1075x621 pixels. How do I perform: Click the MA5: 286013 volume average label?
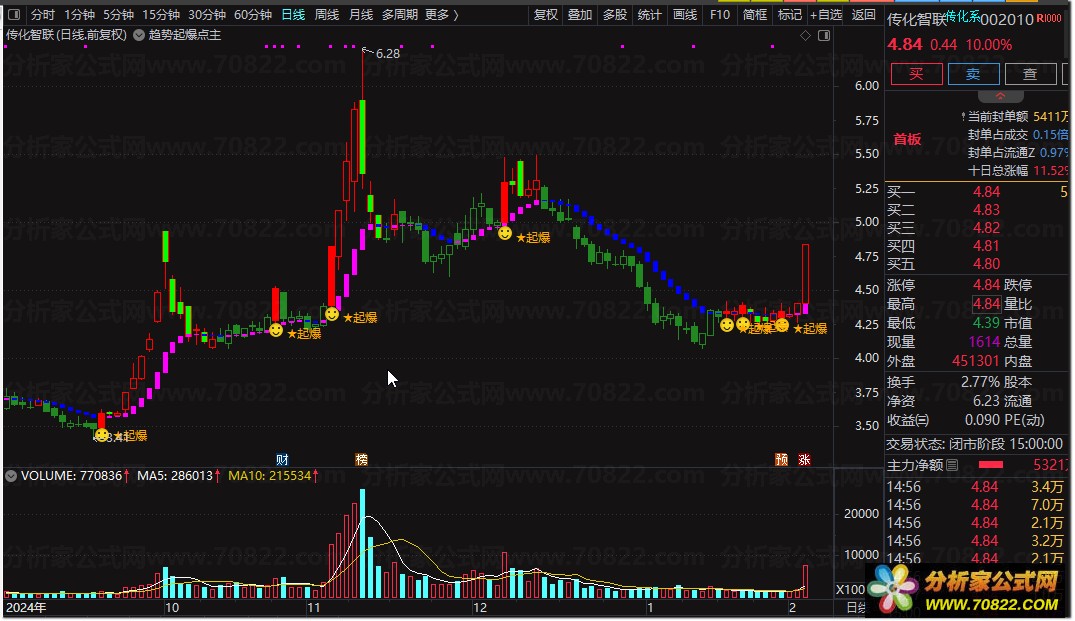click(x=178, y=476)
